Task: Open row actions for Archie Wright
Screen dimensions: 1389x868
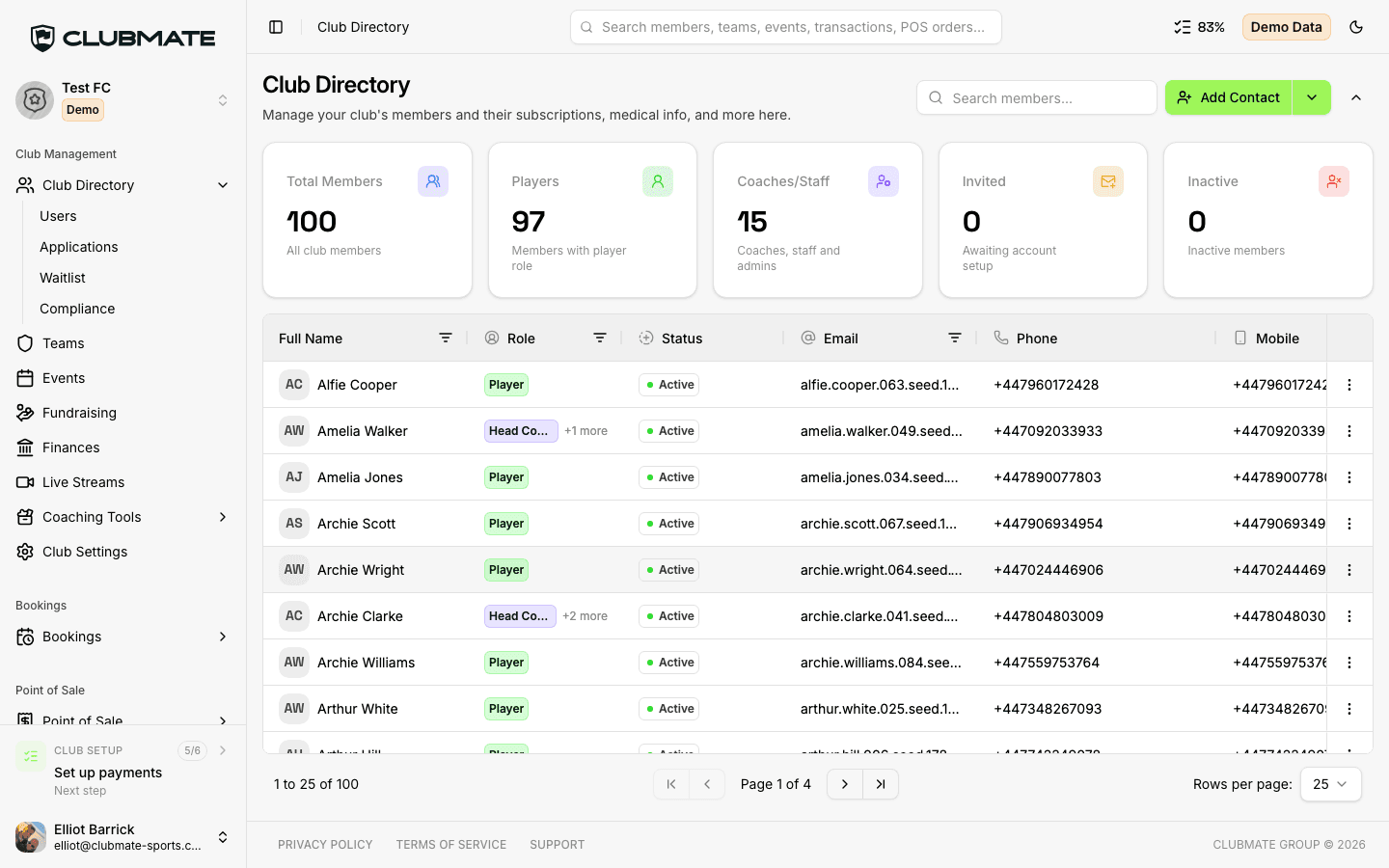Action: click(1349, 570)
